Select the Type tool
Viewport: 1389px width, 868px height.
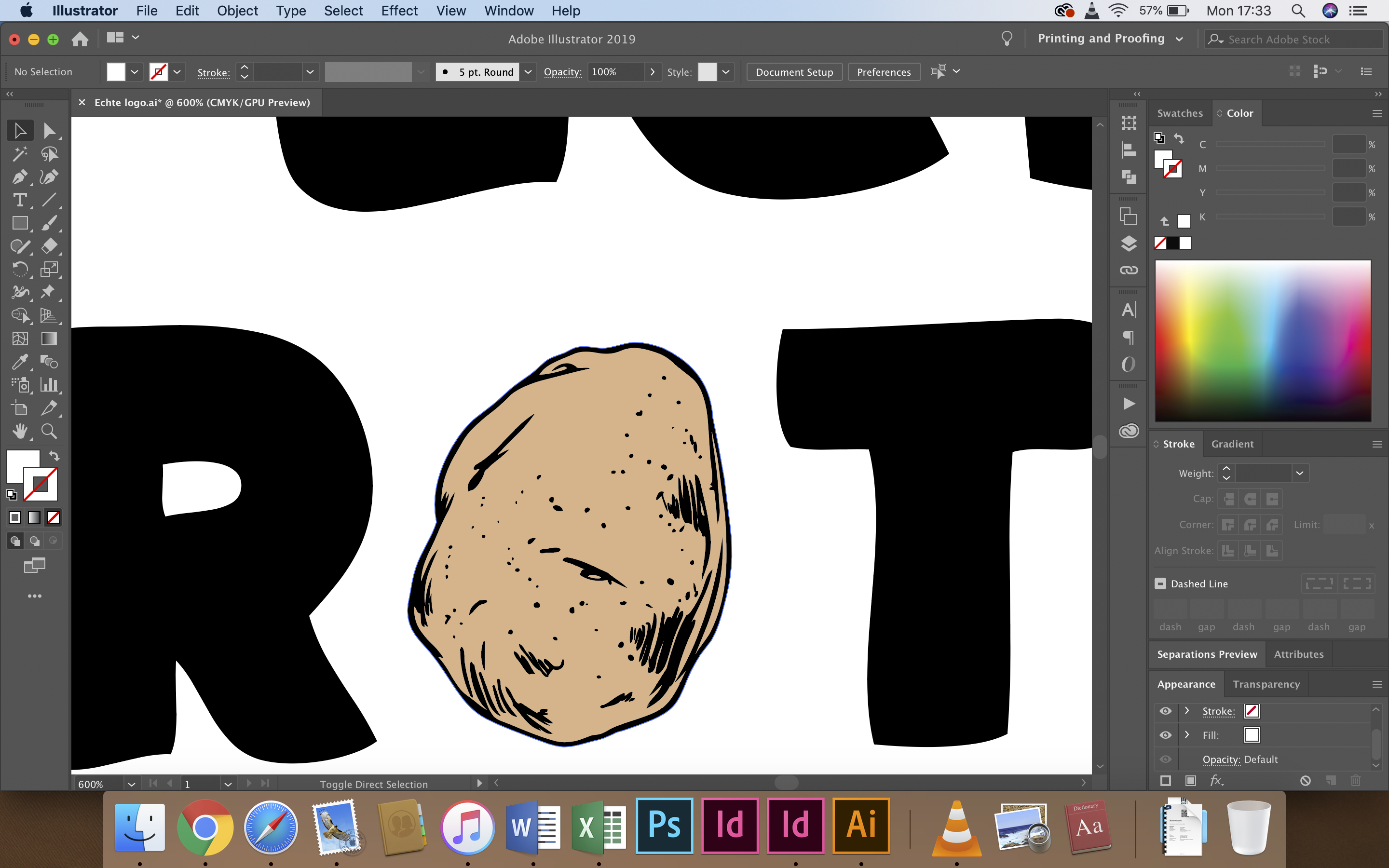pyautogui.click(x=19, y=200)
